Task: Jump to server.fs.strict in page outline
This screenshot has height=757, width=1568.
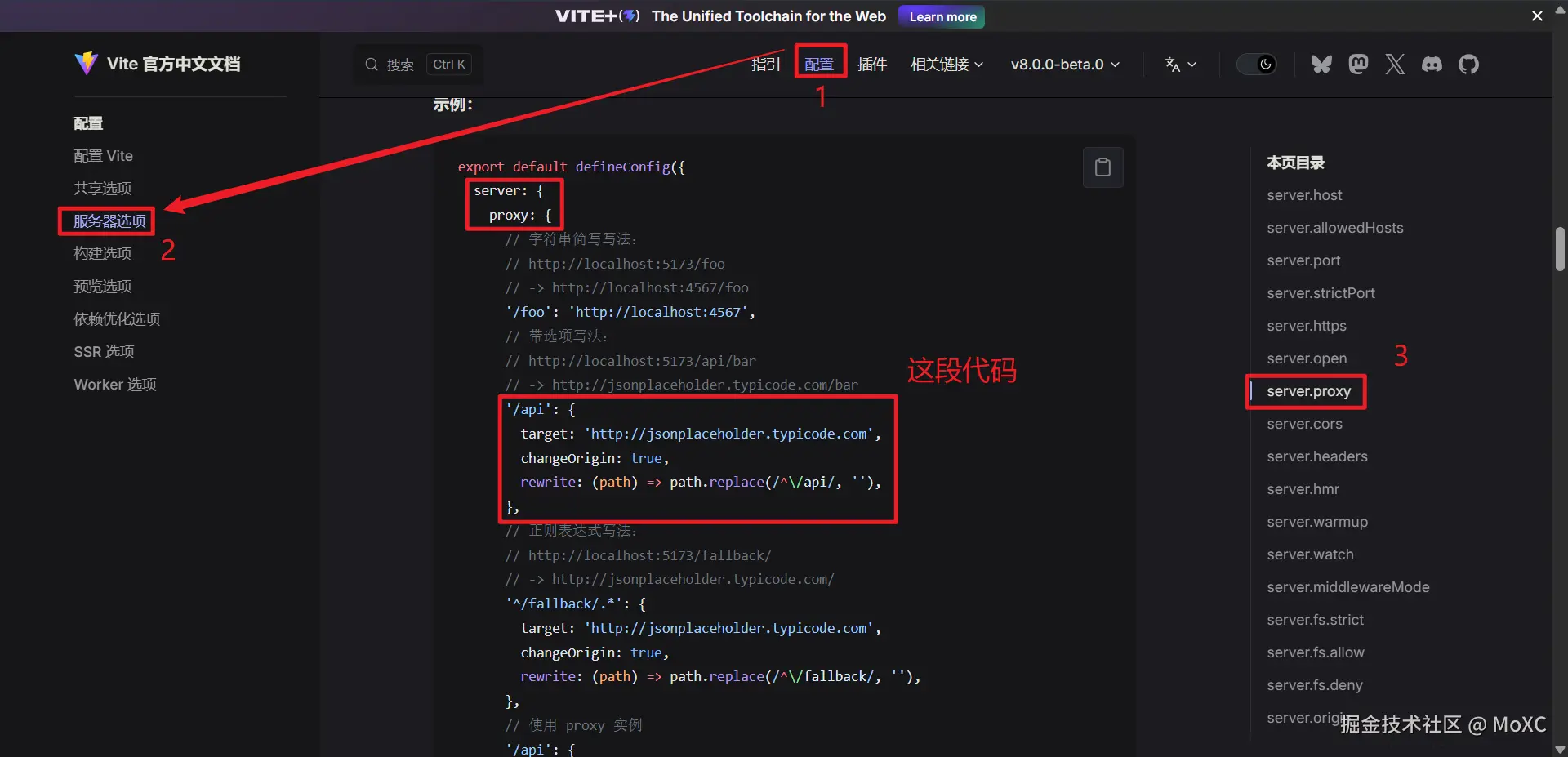Action: pyautogui.click(x=1315, y=620)
